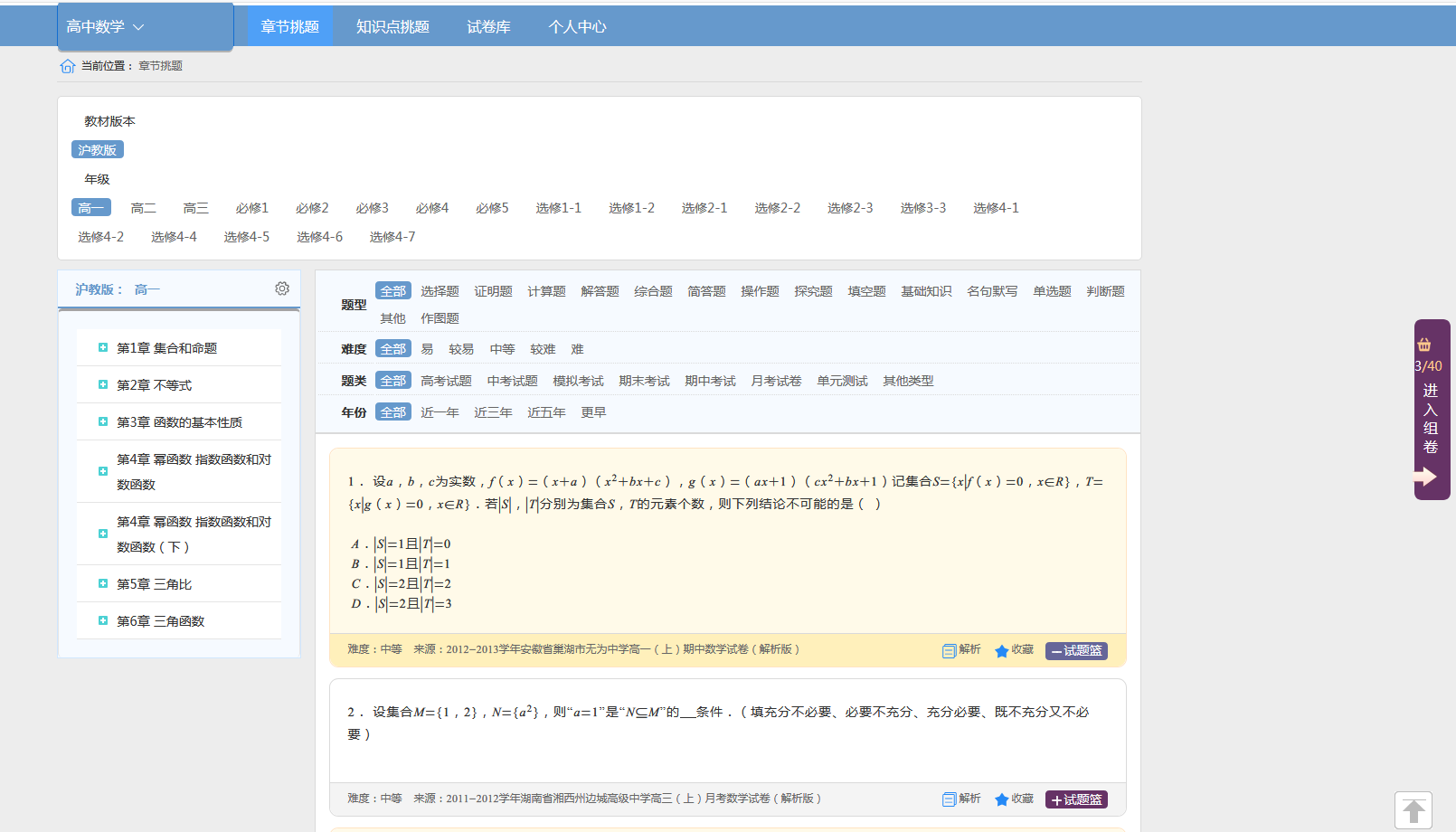Add question 2 to the question basket
This screenshot has width=1456, height=832.
point(1076,799)
